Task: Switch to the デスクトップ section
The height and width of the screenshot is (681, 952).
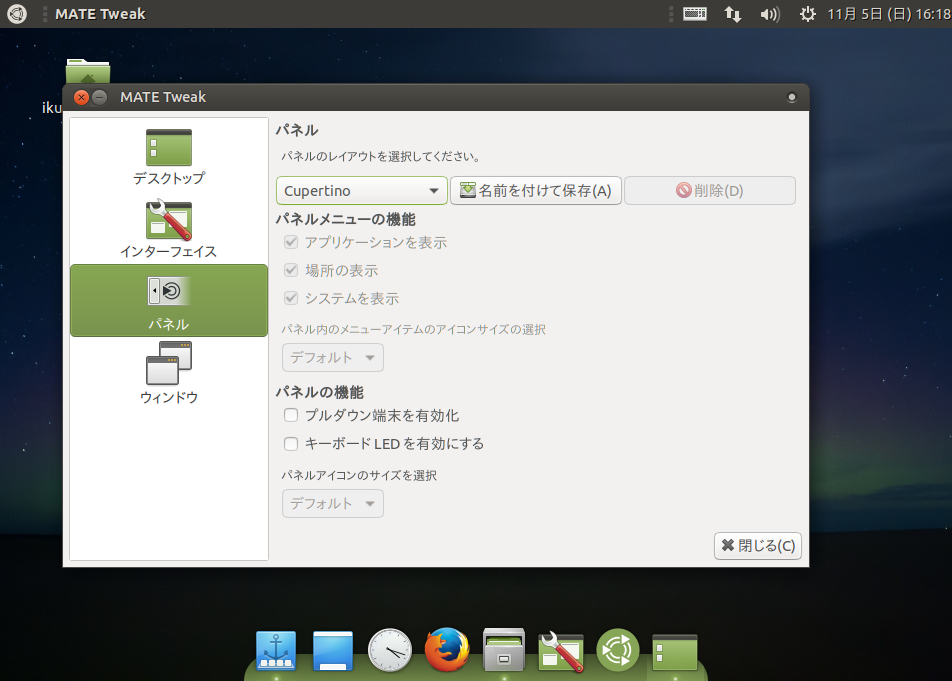Action: click(x=169, y=157)
